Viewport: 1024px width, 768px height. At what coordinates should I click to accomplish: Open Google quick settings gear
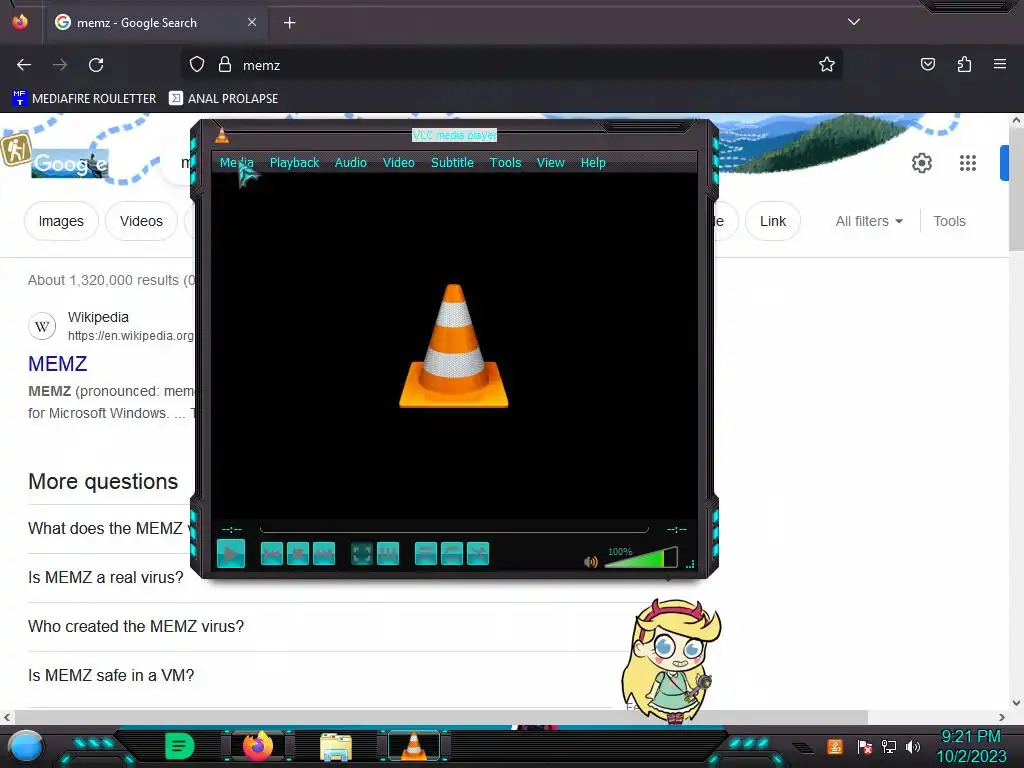click(921, 163)
